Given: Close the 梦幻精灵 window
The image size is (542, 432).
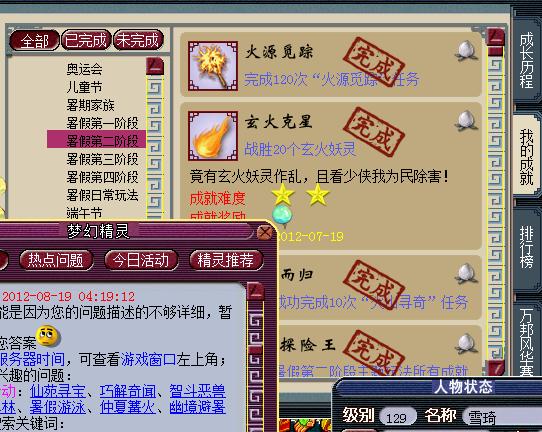Looking at the screenshot, I should 264,232.
